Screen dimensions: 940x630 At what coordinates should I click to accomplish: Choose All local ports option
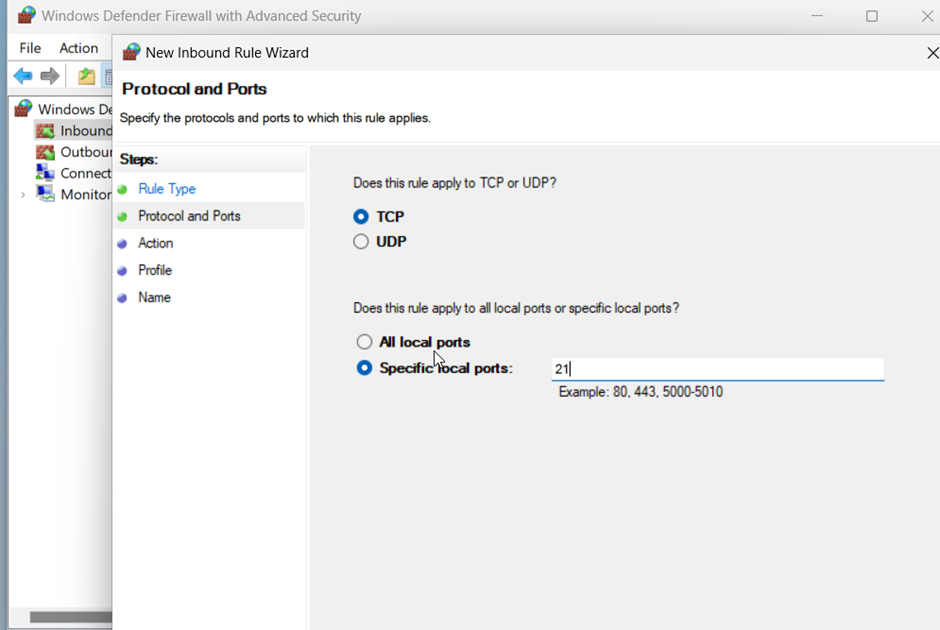[x=364, y=342]
